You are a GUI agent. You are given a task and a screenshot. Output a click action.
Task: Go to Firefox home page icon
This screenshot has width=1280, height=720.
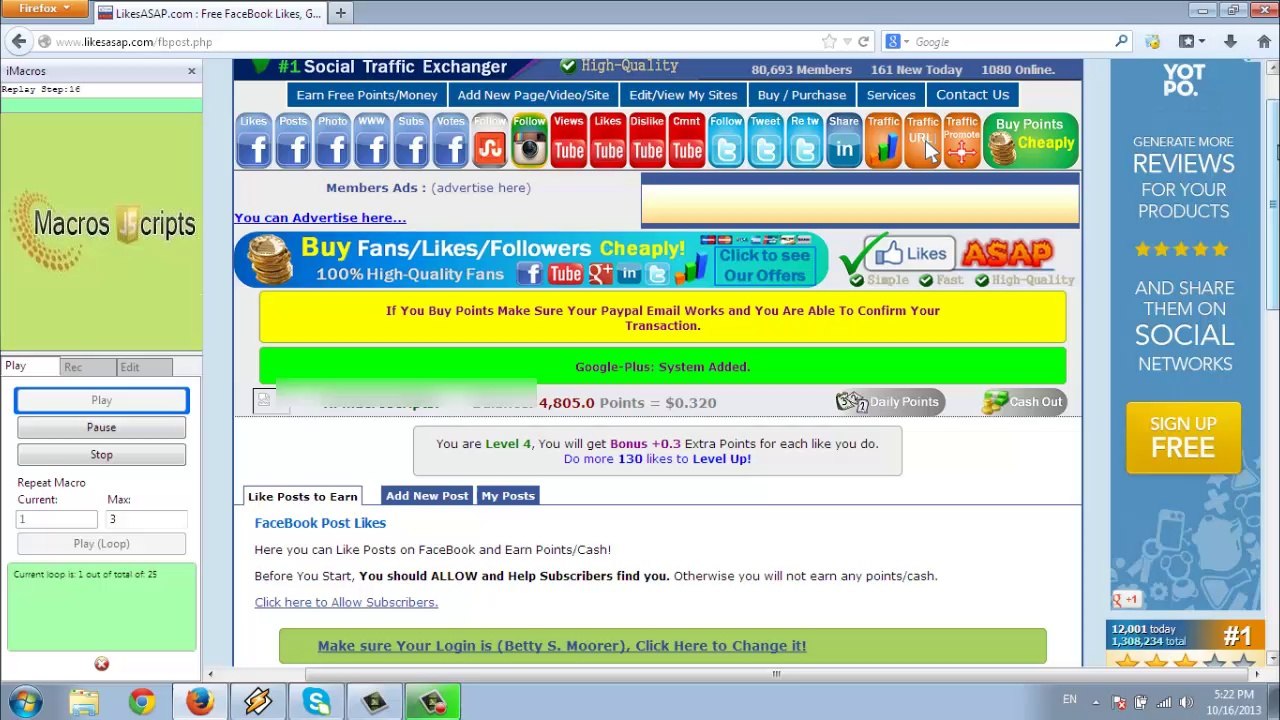click(1264, 42)
